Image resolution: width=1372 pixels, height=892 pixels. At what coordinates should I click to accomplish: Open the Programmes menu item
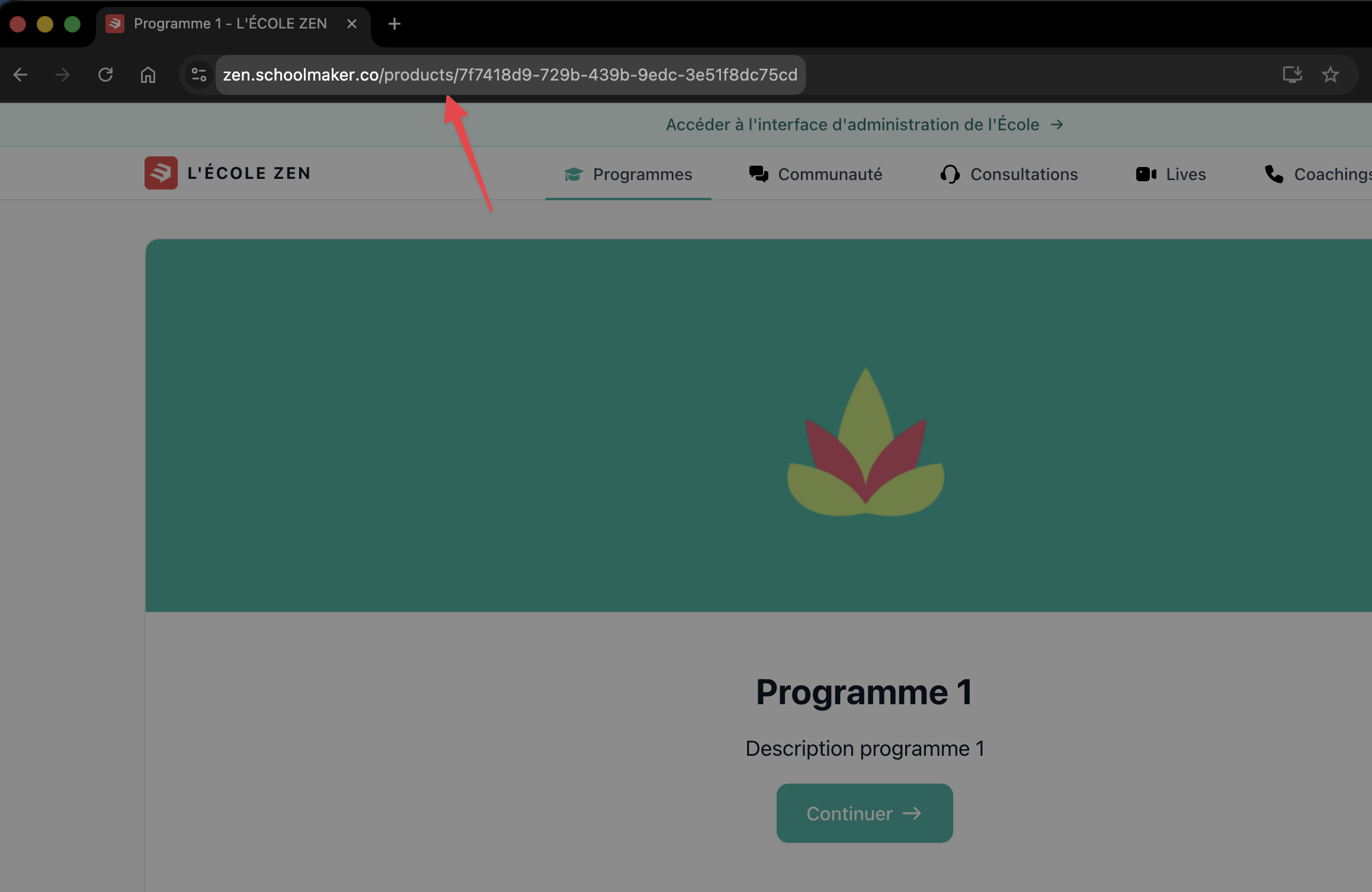point(629,174)
